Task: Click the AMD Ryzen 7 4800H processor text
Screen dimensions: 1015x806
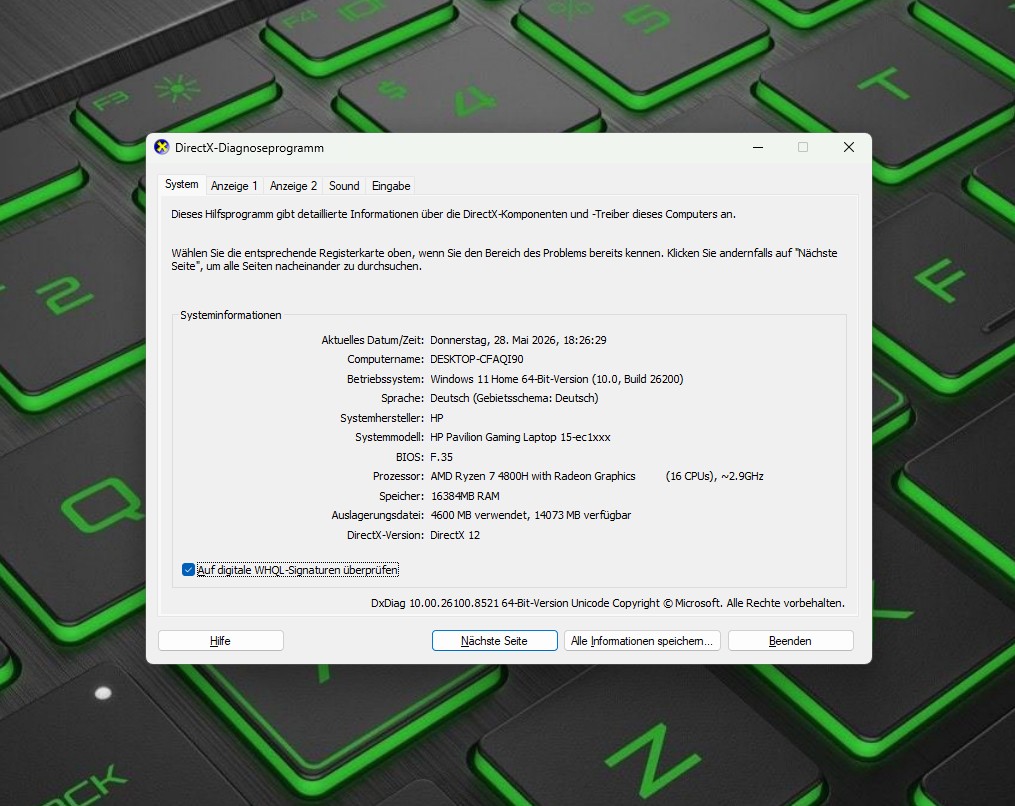Action: pyautogui.click(x=533, y=476)
